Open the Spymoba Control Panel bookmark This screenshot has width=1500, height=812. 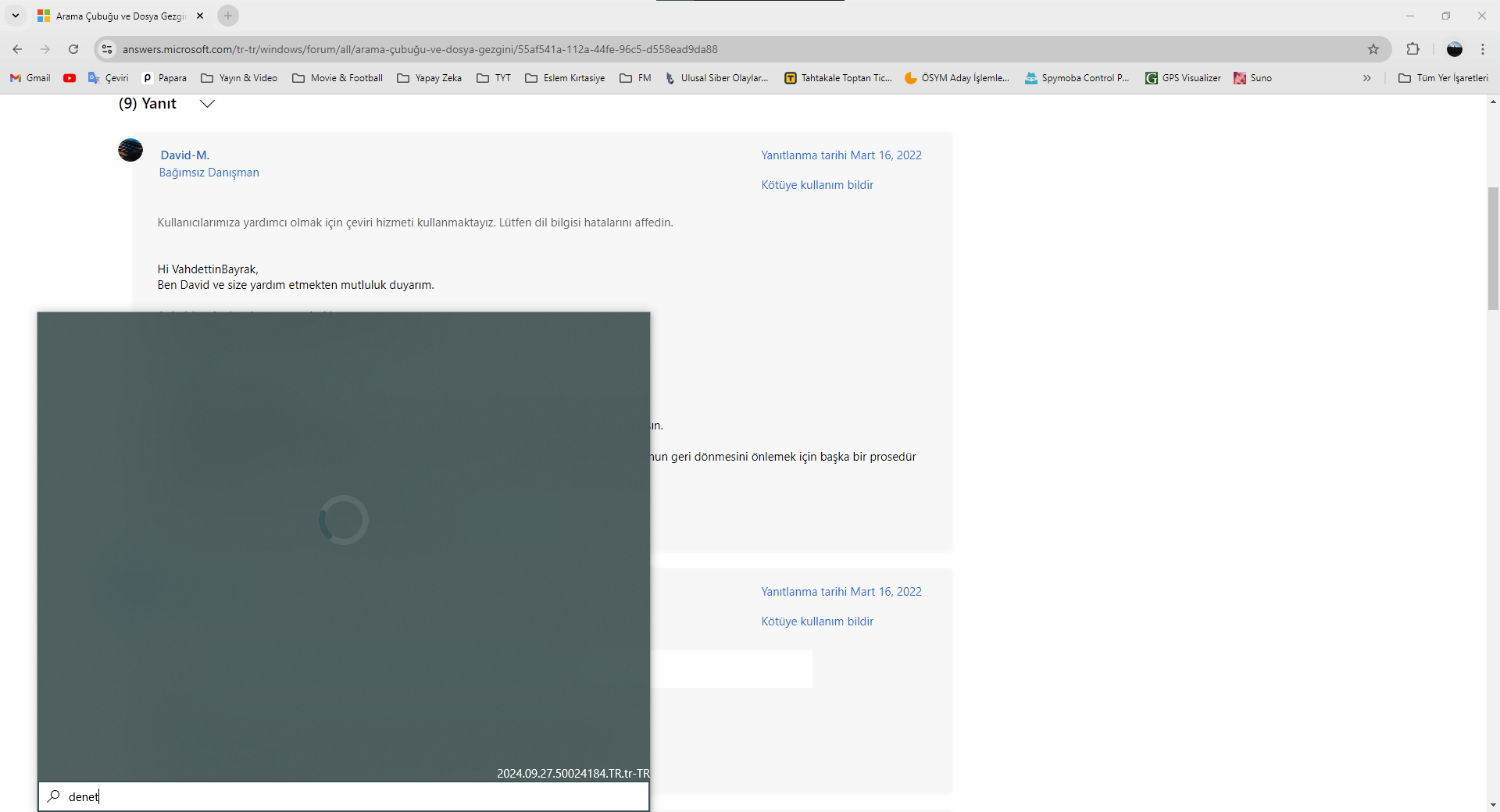click(1077, 78)
